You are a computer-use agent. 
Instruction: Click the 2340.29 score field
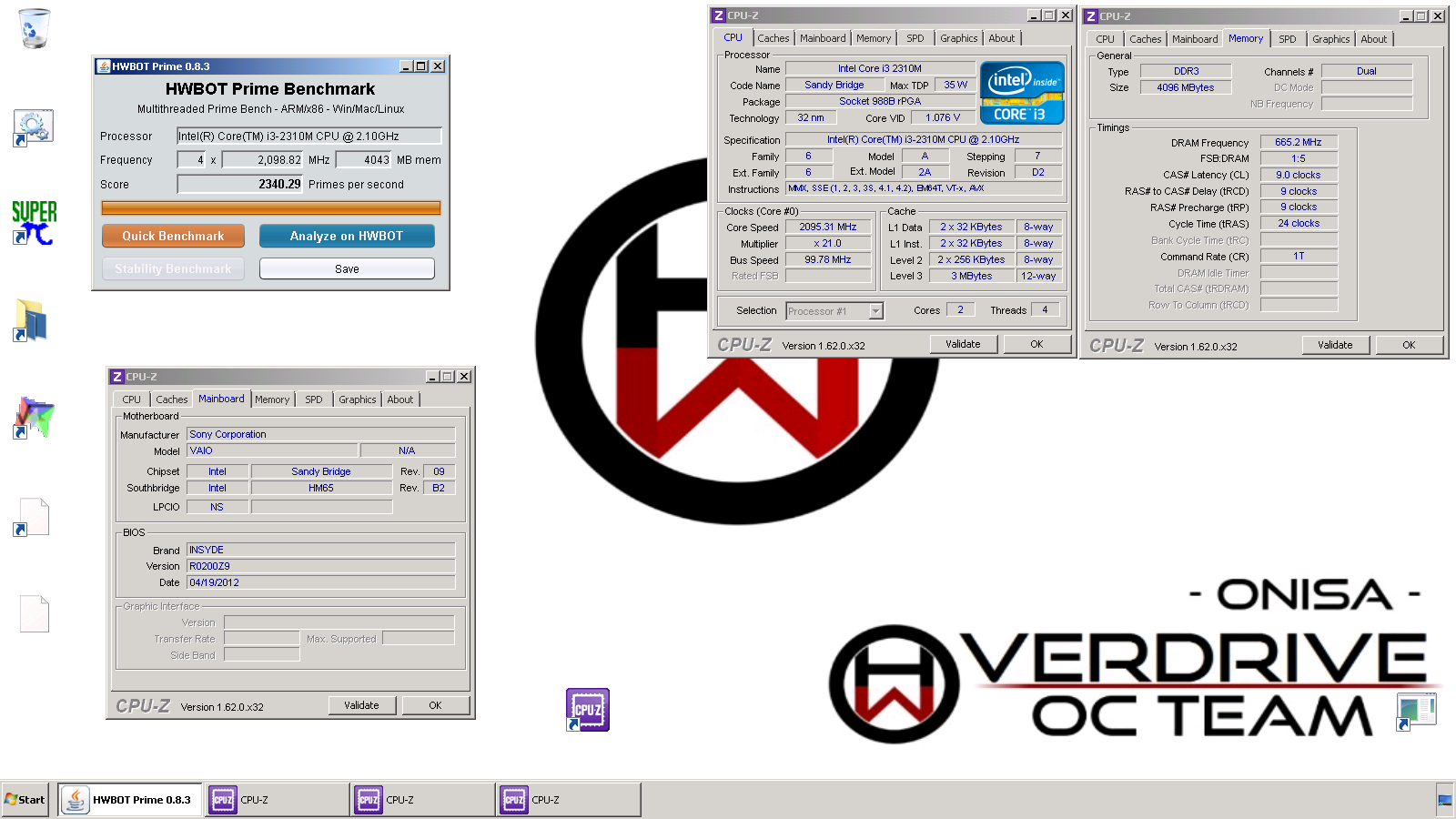click(x=240, y=184)
